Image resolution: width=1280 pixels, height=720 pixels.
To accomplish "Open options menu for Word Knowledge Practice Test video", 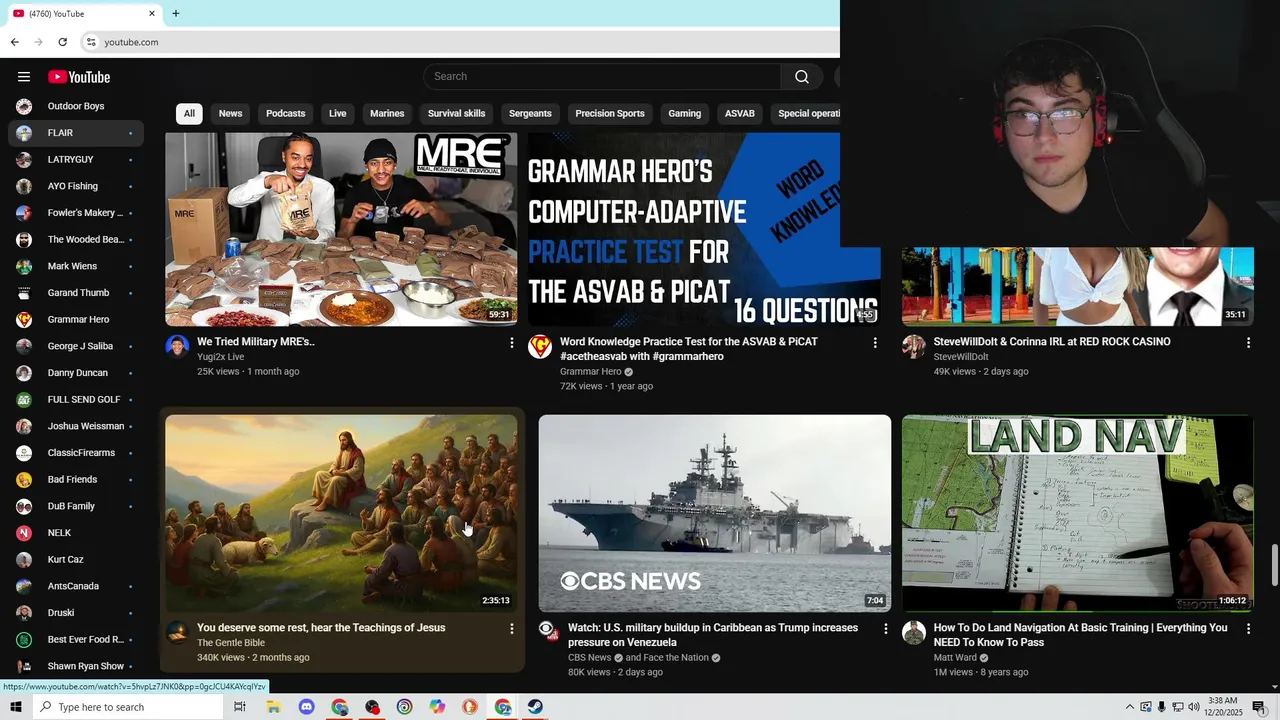I will pyautogui.click(x=875, y=343).
